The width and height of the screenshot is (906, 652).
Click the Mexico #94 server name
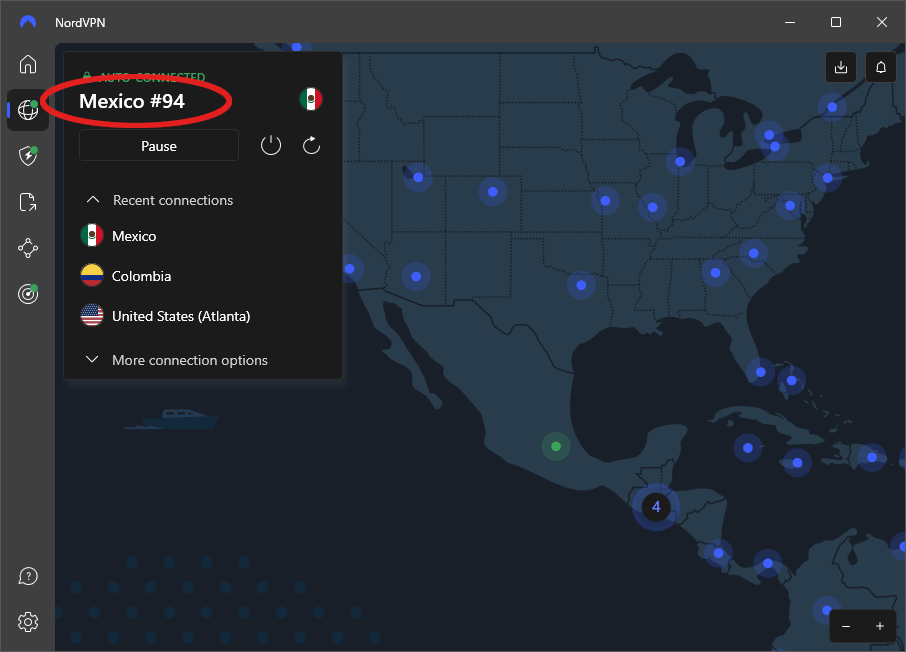132,101
